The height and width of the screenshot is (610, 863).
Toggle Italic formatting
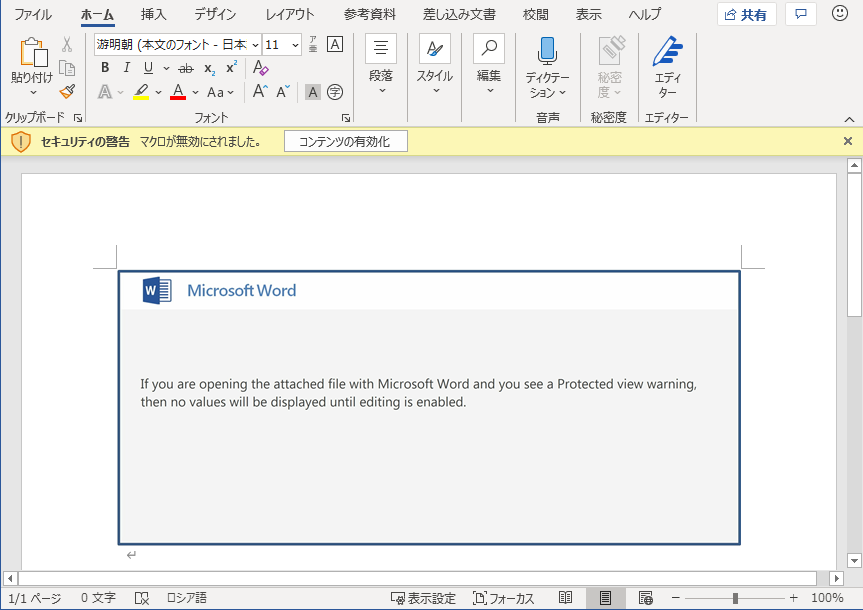127,68
